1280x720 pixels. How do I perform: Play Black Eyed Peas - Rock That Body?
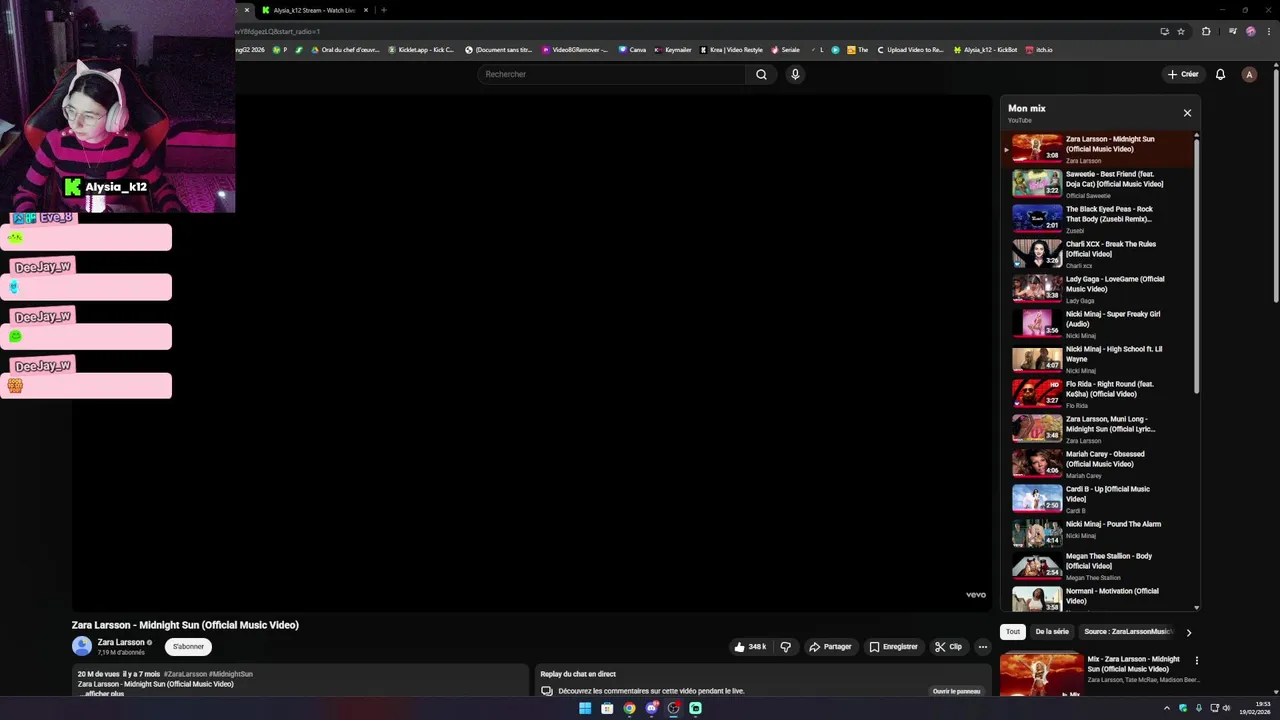click(x=1100, y=219)
